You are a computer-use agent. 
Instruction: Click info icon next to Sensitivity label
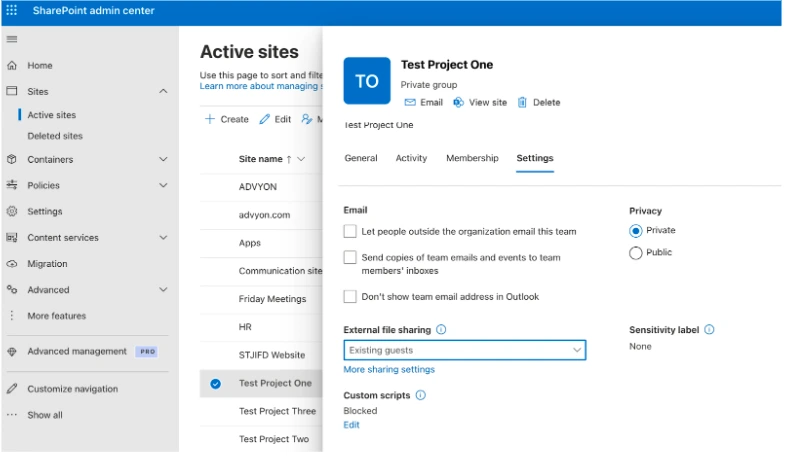click(710, 329)
